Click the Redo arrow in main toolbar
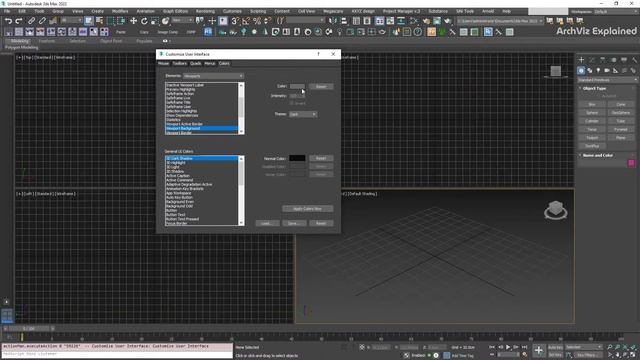This screenshot has height=360, width=640. pos(19,20)
